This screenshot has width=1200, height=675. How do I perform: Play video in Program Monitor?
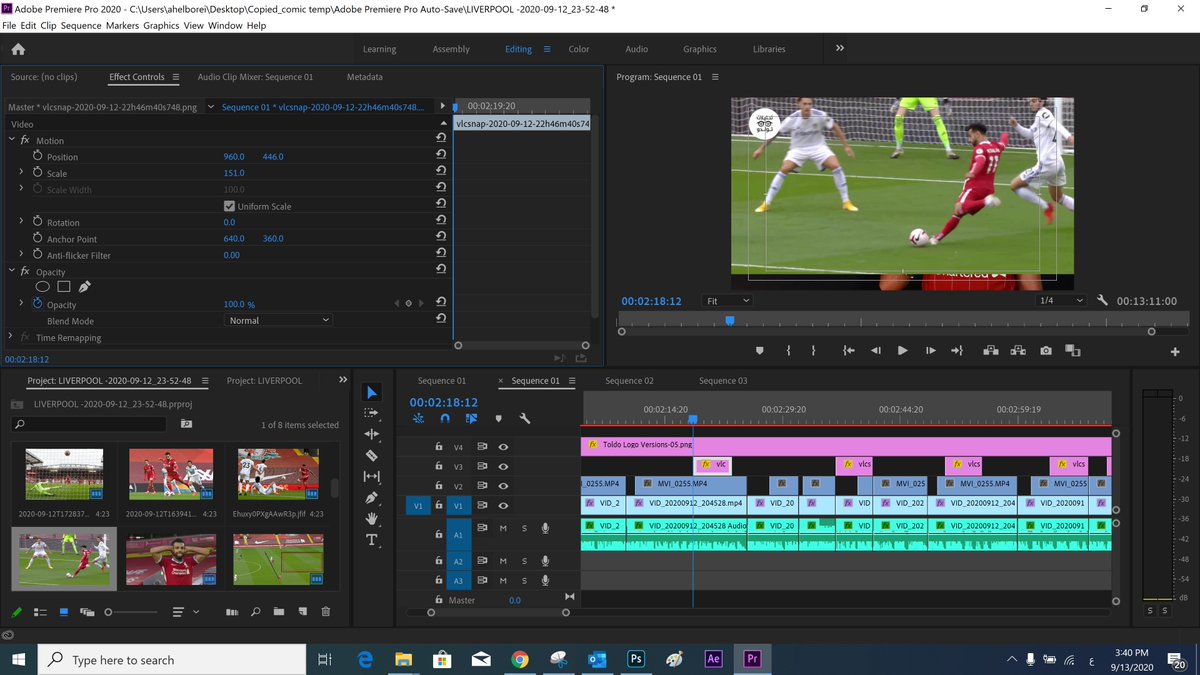pos(902,351)
